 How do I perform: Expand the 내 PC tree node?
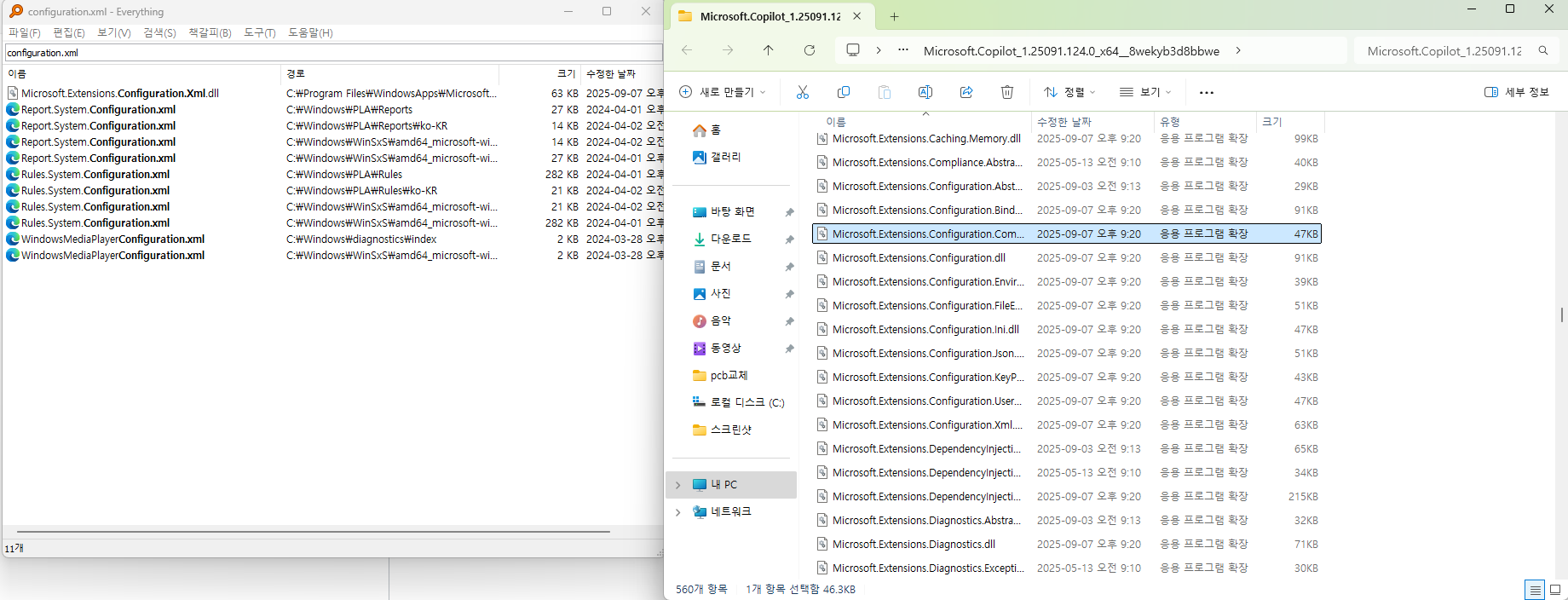pos(678,485)
